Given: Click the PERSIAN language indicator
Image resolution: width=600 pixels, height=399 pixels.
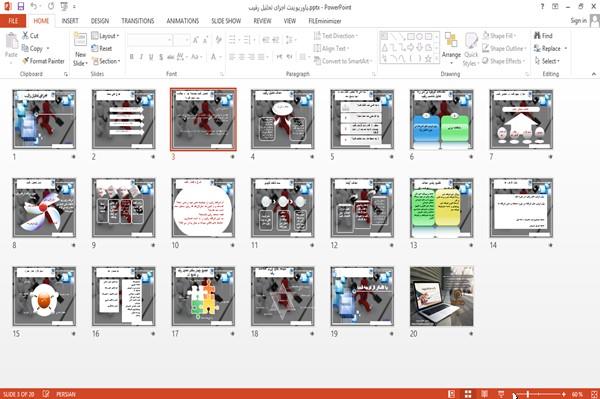Looking at the screenshot, I should pos(66,394).
